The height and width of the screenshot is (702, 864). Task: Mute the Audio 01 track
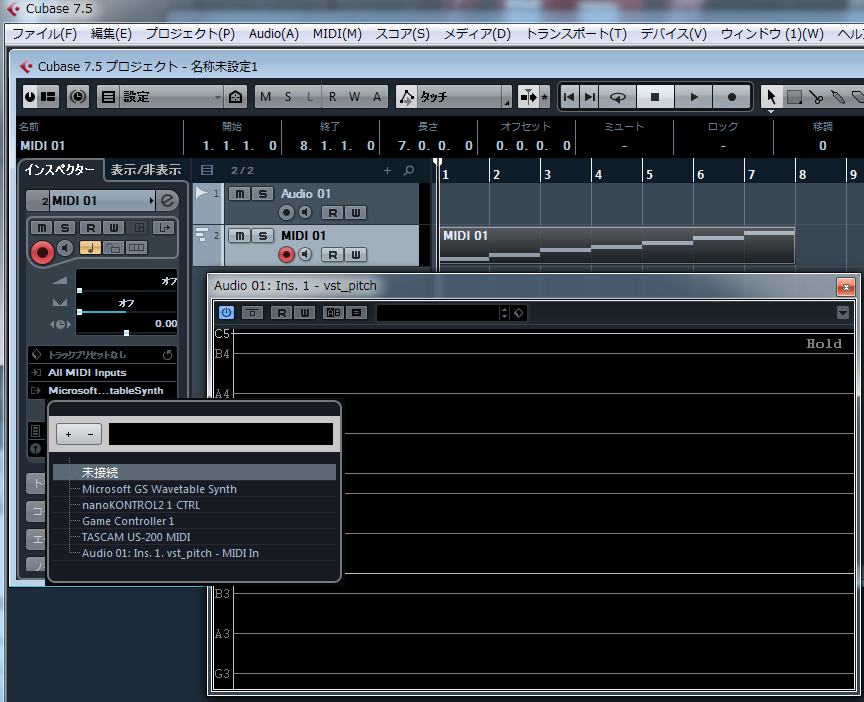pos(239,194)
